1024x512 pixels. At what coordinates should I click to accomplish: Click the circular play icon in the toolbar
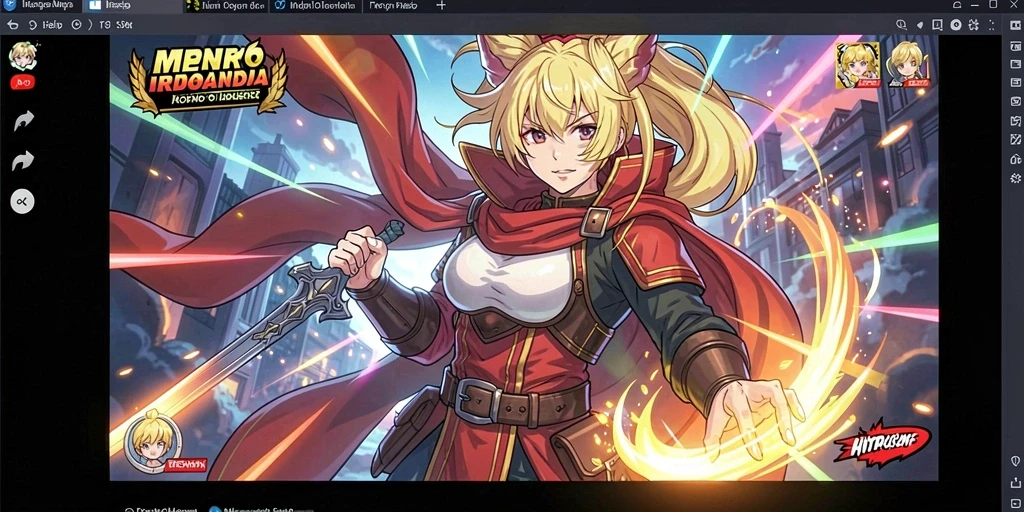tap(76, 25)
